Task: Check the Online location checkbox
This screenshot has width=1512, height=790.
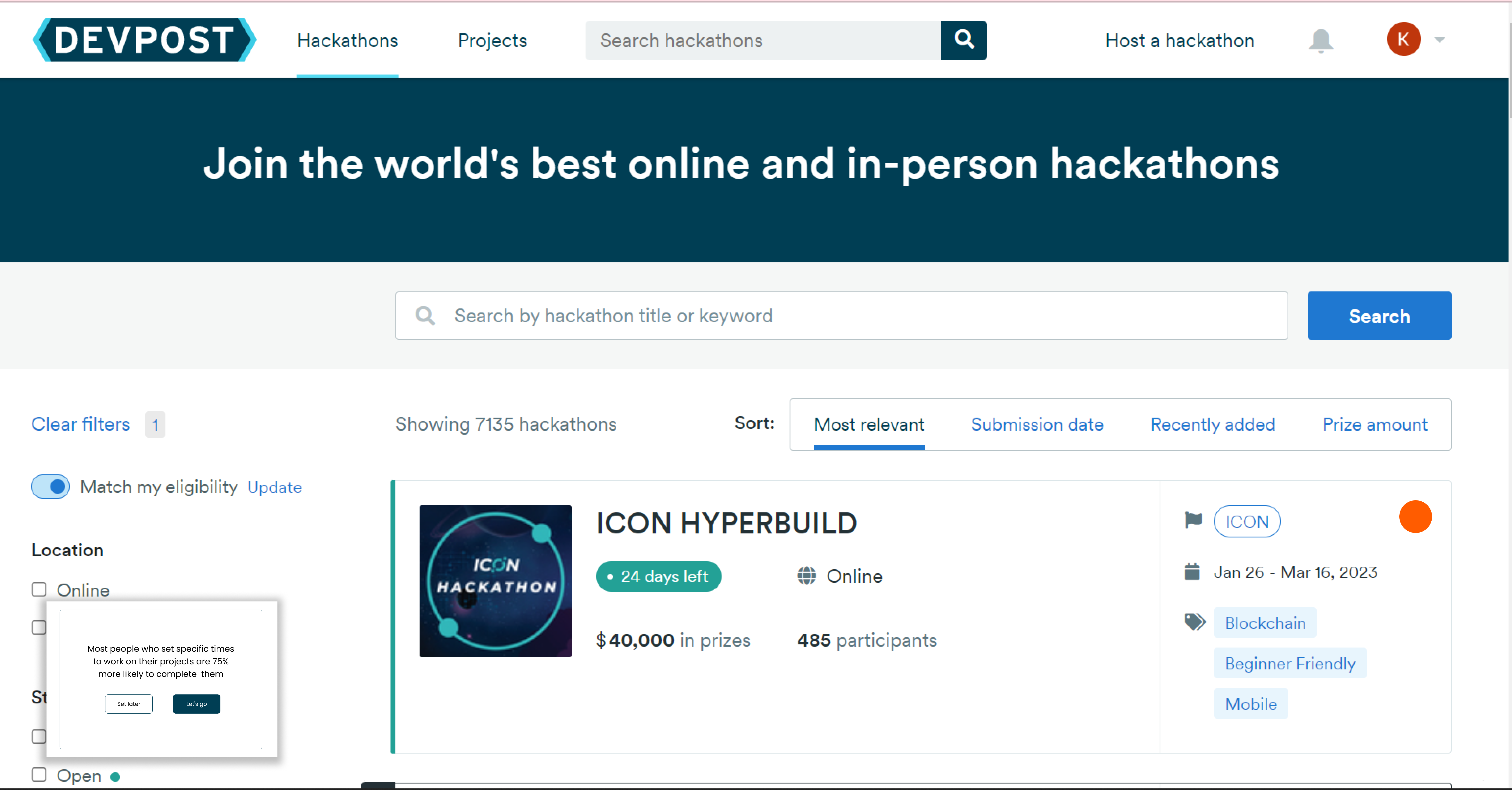Action: coord(39,589)
